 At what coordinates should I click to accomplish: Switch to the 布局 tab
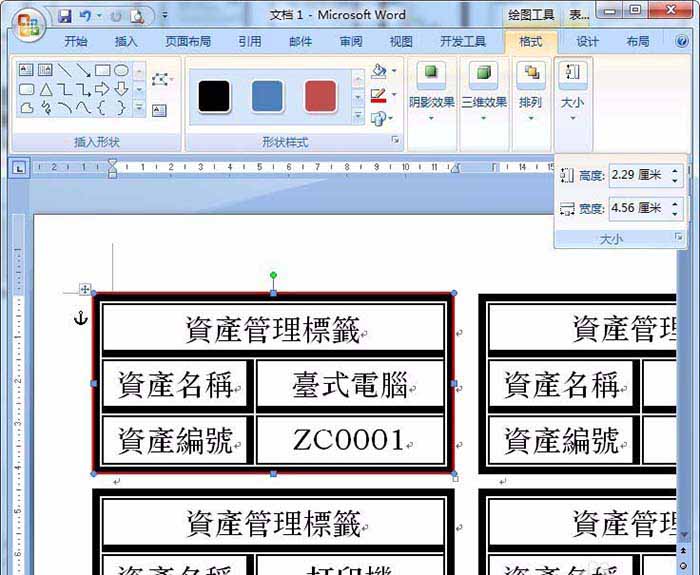coord(638,42)
